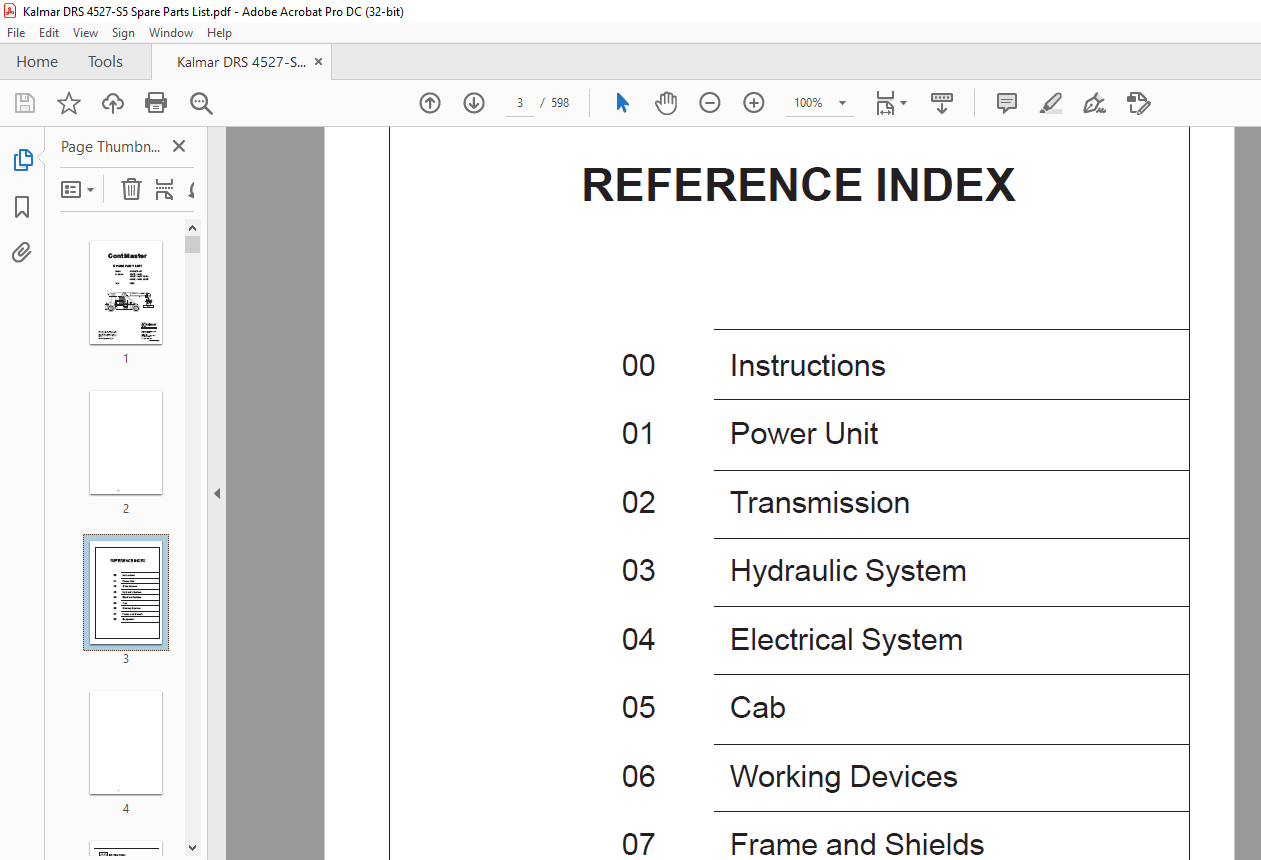Open the Attachments paperclip panel

(x=22, y=252)
